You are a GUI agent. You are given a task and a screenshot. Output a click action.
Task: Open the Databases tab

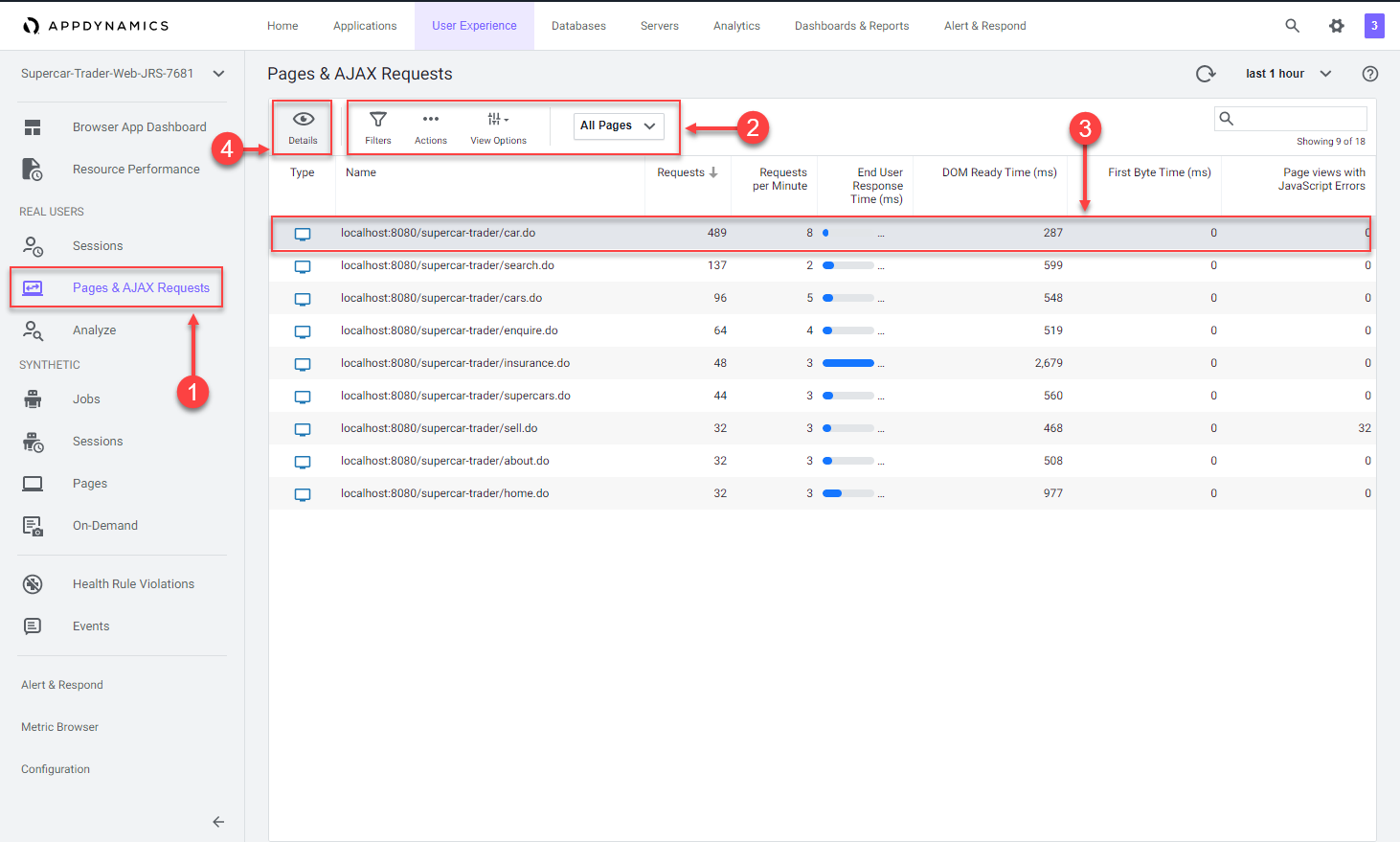point(578,26)
